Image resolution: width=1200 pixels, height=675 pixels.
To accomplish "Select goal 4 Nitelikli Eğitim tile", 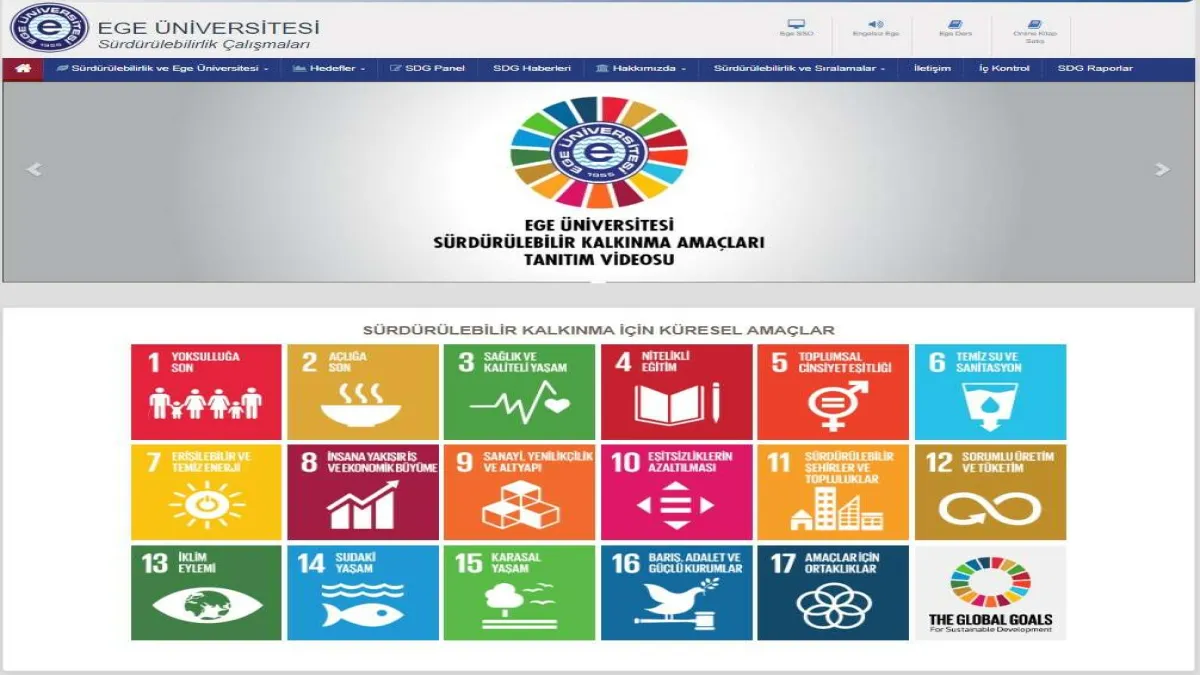I will [x=676, y=392].
